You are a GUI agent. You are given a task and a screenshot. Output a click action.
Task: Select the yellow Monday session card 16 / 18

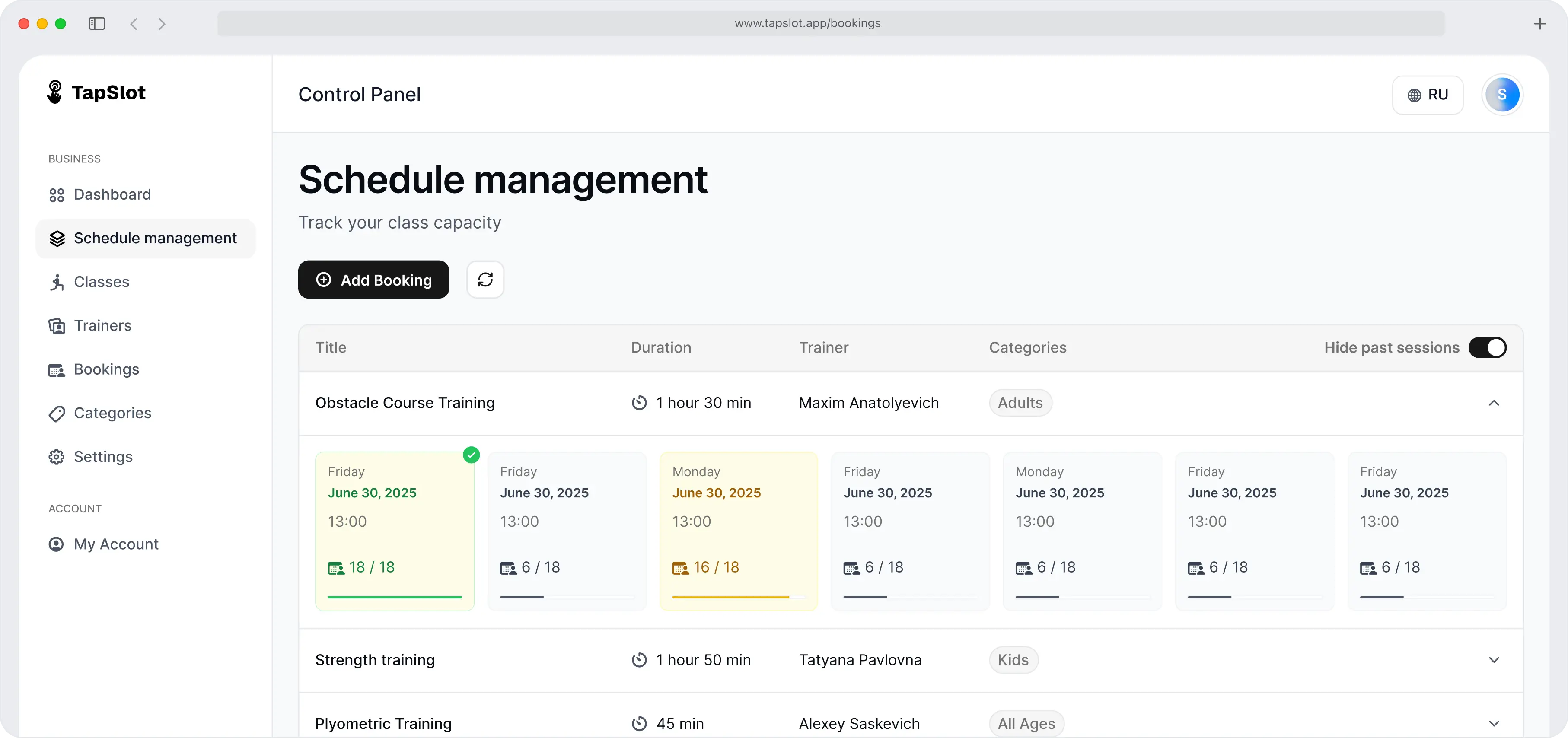point(739,531)
